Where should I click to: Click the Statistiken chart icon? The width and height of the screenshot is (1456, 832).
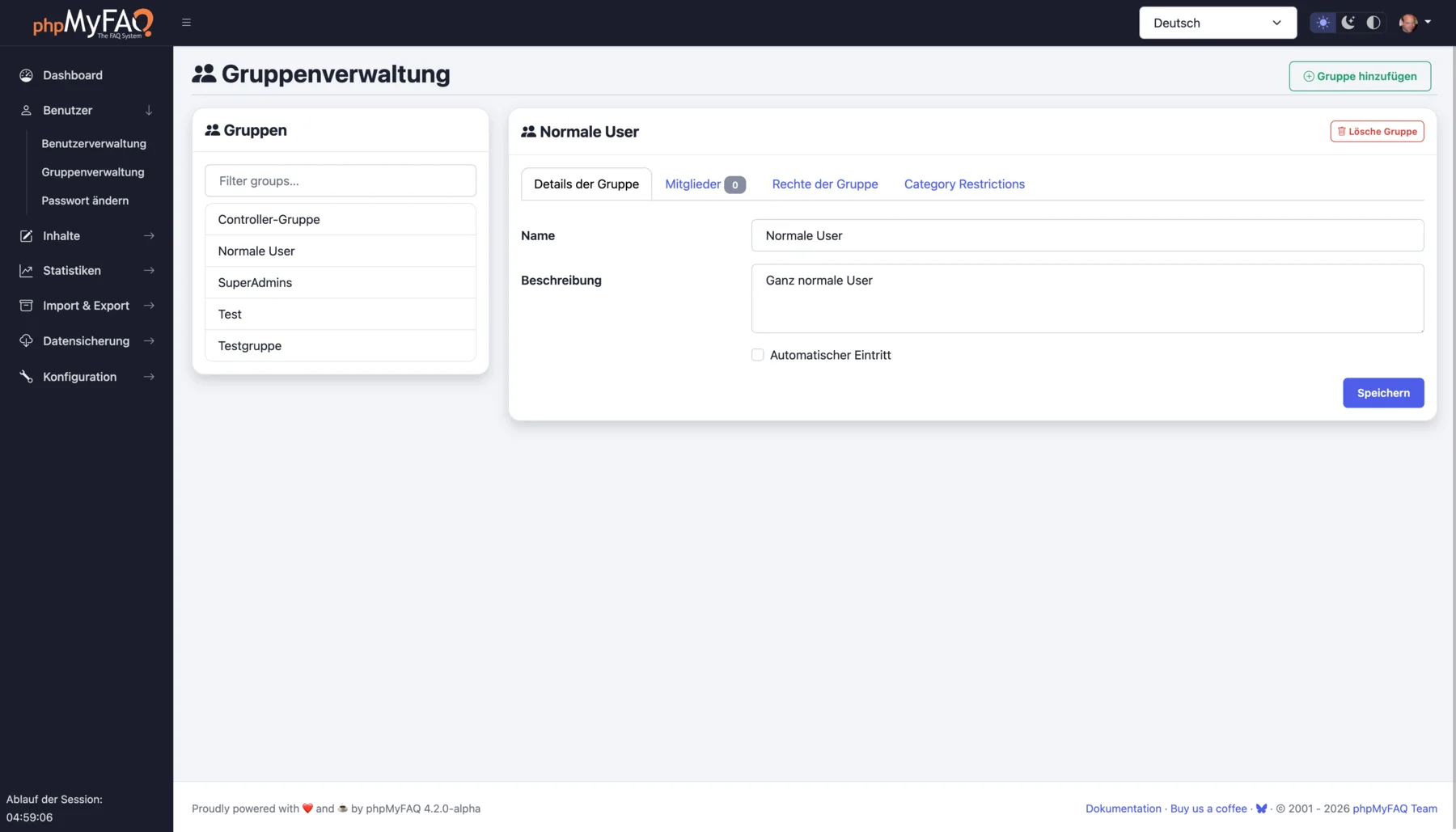(26, 271)
